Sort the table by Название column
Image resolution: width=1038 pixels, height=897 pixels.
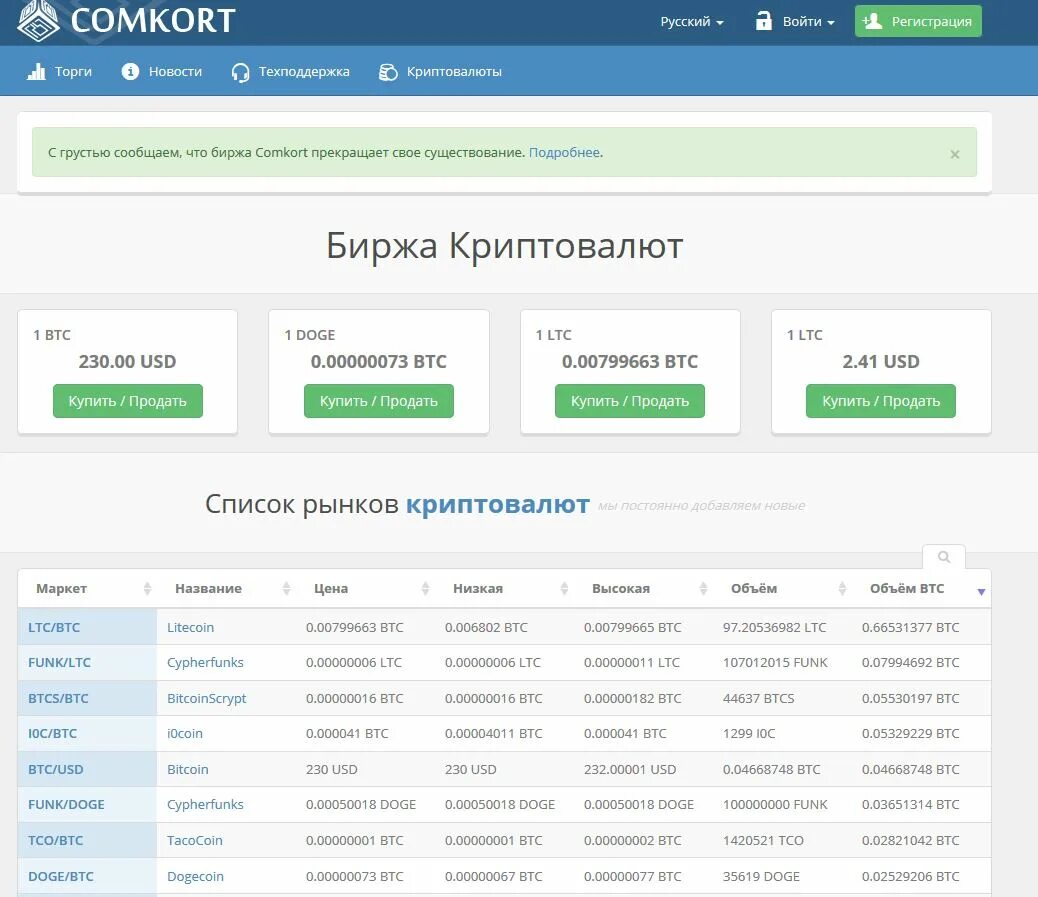[226, 589]
